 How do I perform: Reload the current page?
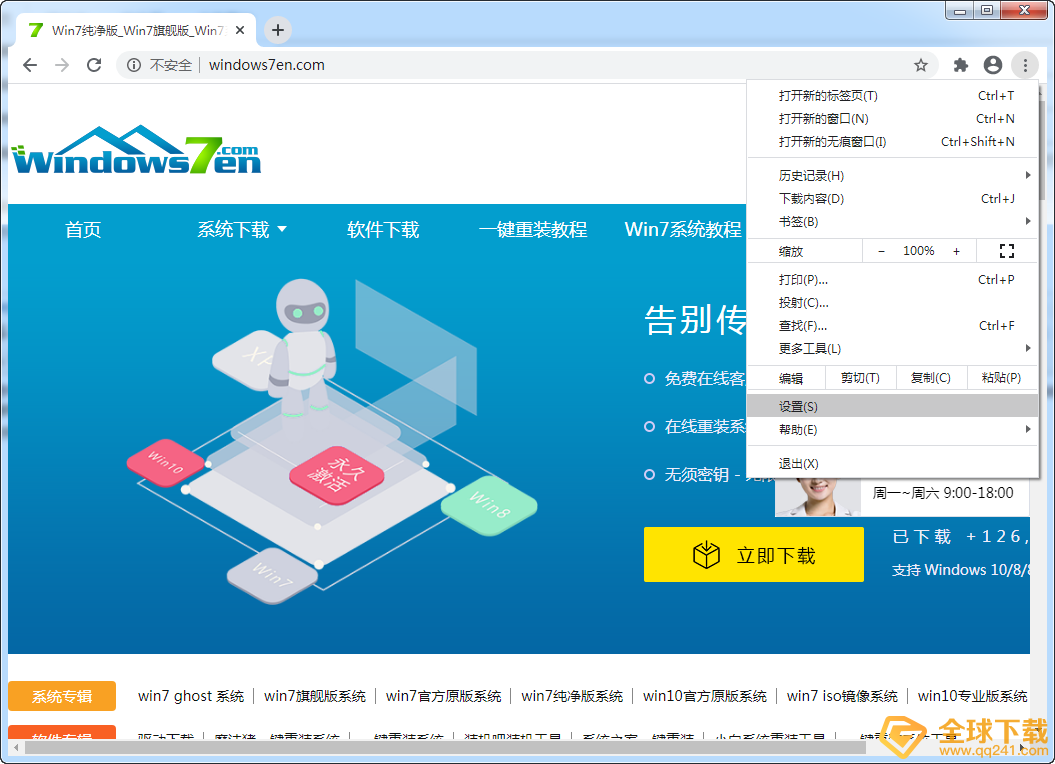click(94, 64)
